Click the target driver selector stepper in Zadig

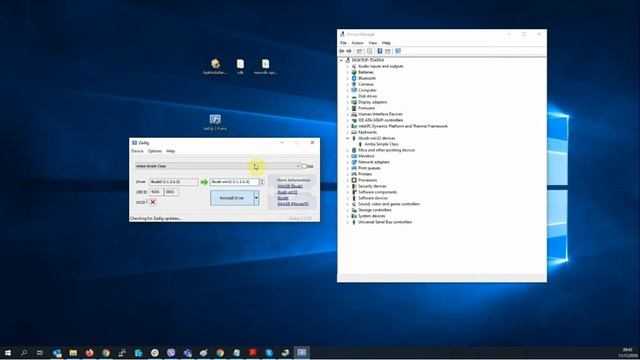(262, 182)
